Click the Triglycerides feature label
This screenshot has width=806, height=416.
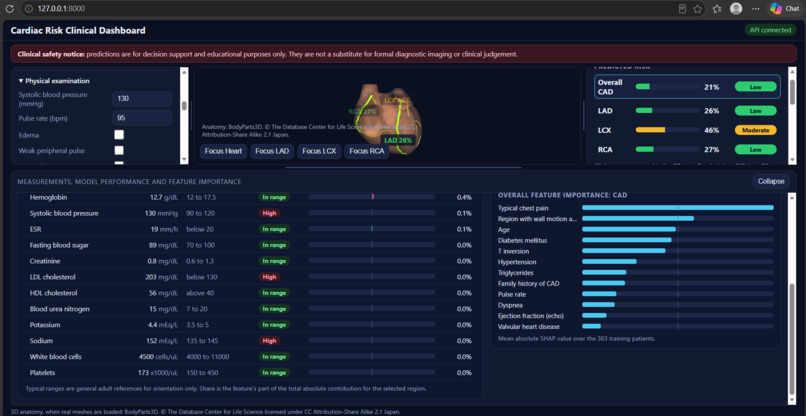coord(516,273)
